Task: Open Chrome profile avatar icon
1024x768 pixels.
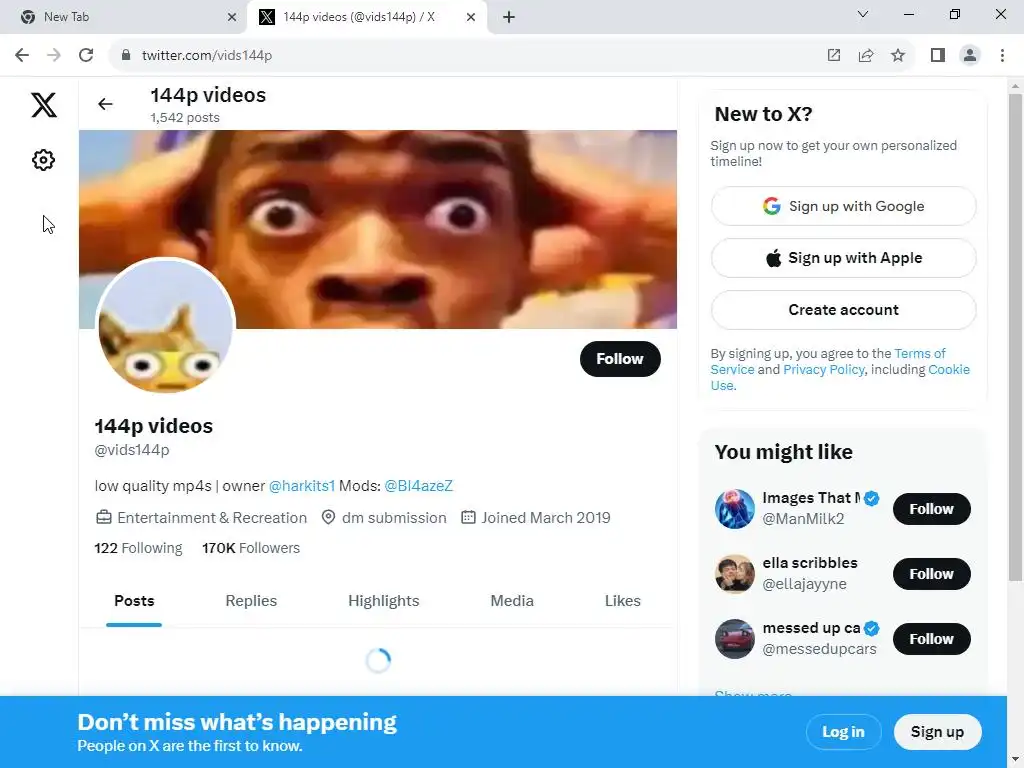Action: (970, 56)
